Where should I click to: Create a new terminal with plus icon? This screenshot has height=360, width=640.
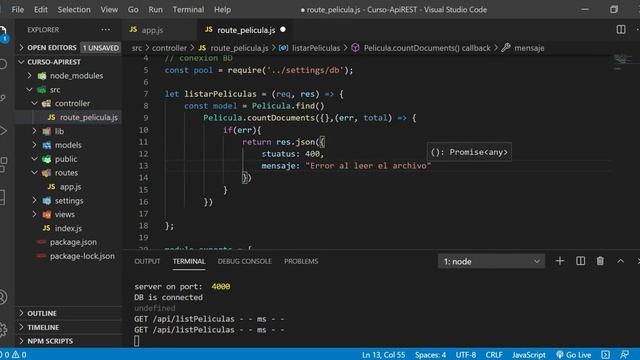click(560, 261)
